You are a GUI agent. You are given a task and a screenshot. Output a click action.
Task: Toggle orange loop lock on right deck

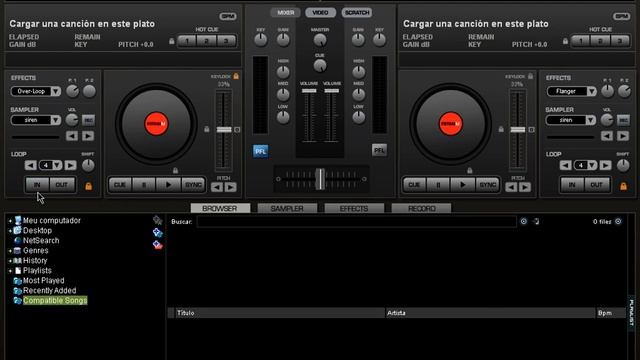click(x=623, y=186)
